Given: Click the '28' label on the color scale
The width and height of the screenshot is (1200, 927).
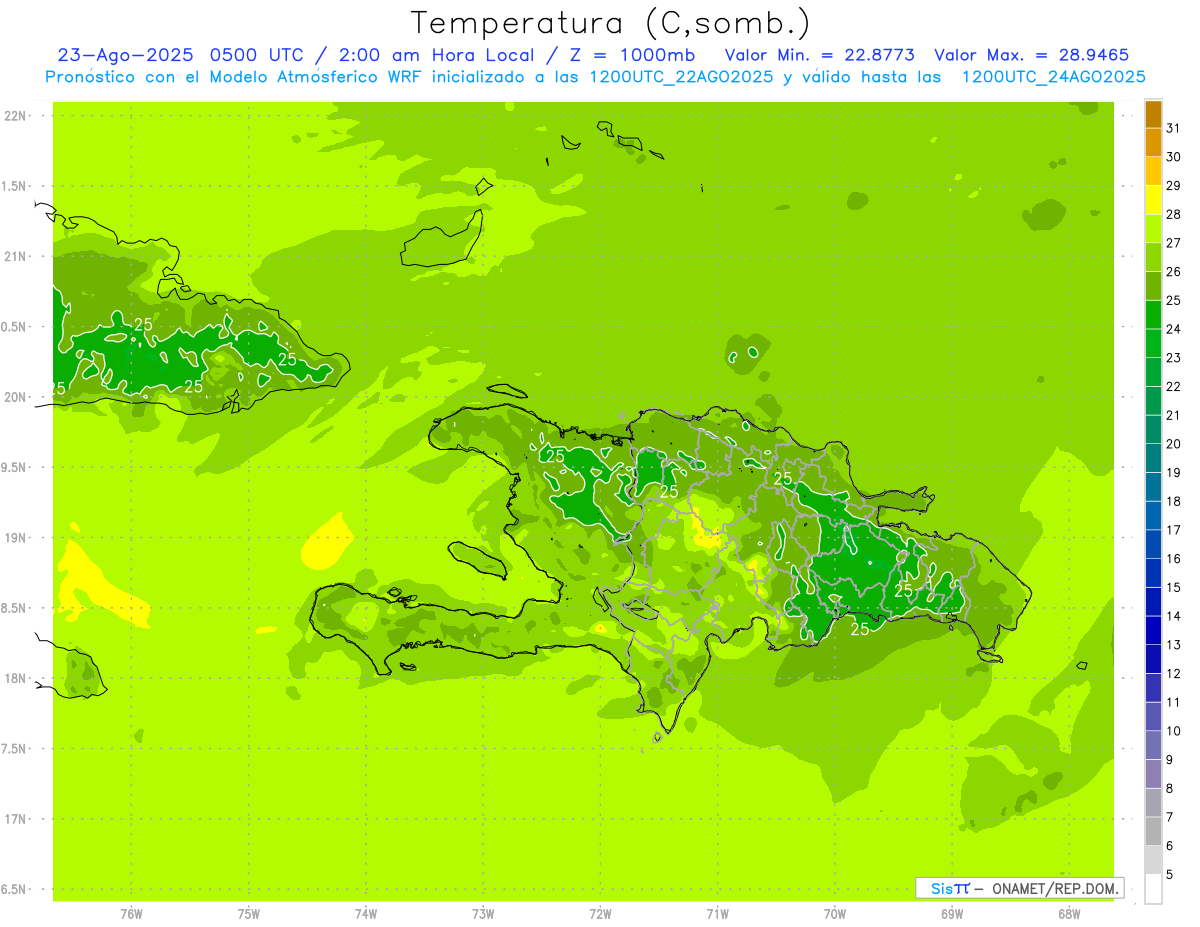Looking at the screenshot, I should [x=1173, y=214].
